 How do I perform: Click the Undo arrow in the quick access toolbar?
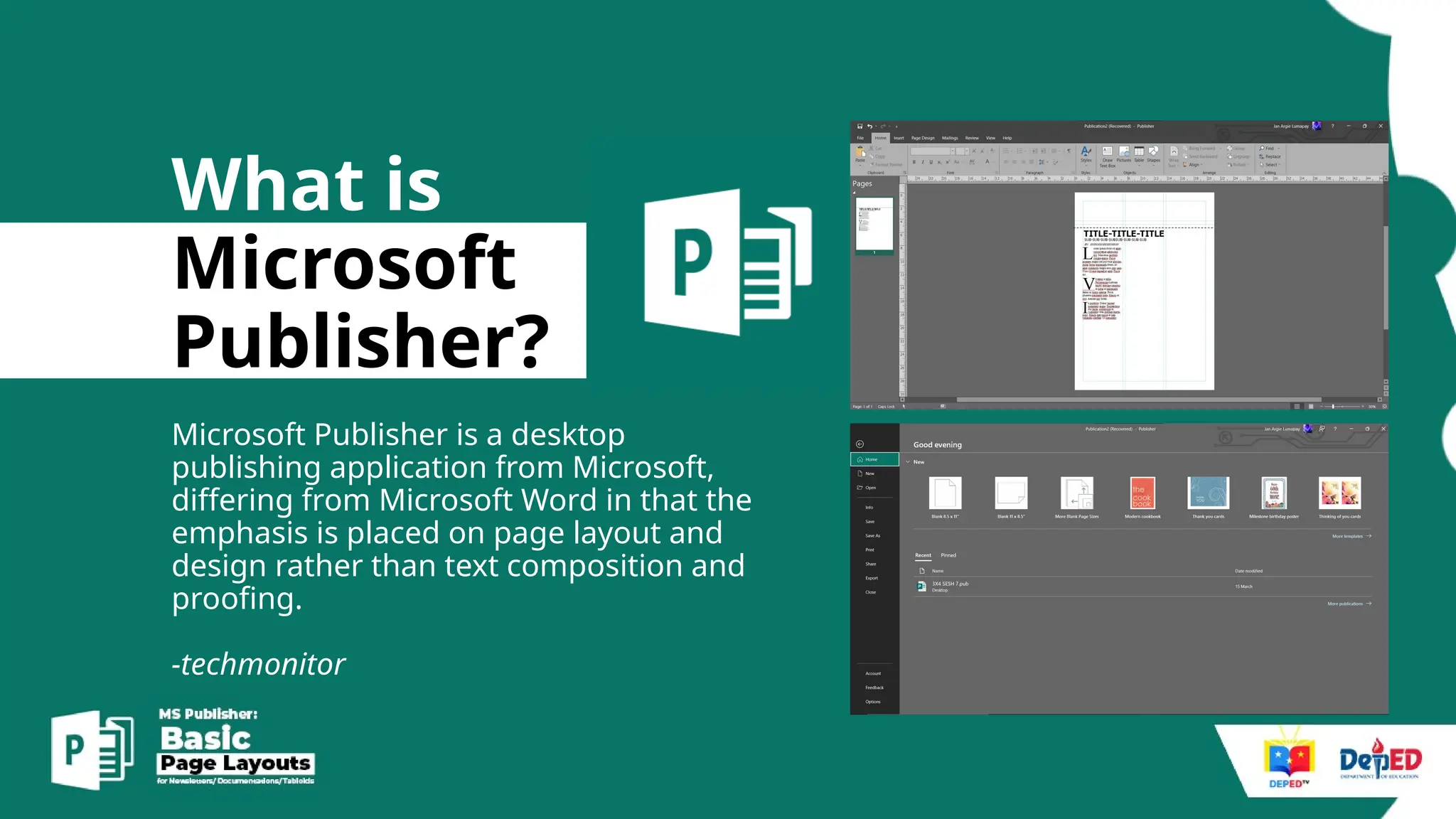click(869, 127)
